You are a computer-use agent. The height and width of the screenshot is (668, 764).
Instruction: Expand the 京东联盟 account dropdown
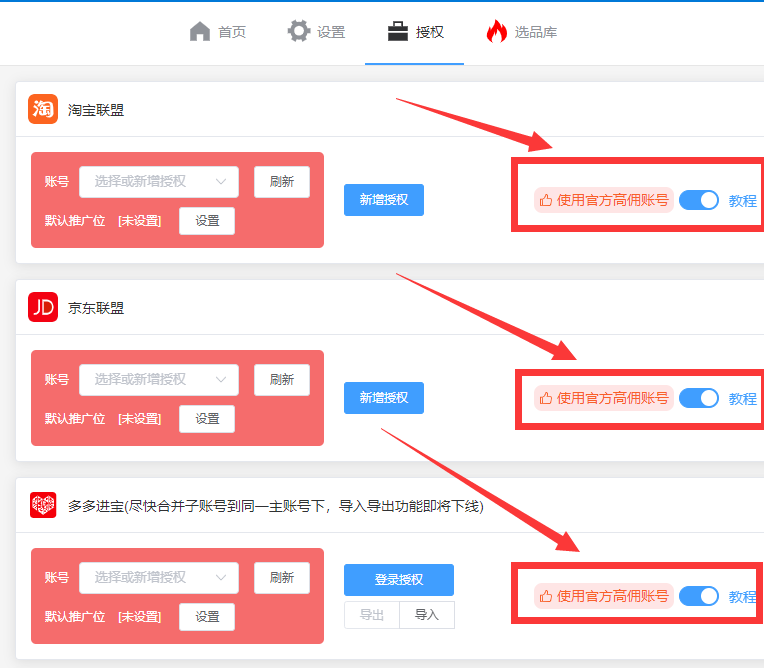click(159, 380)
